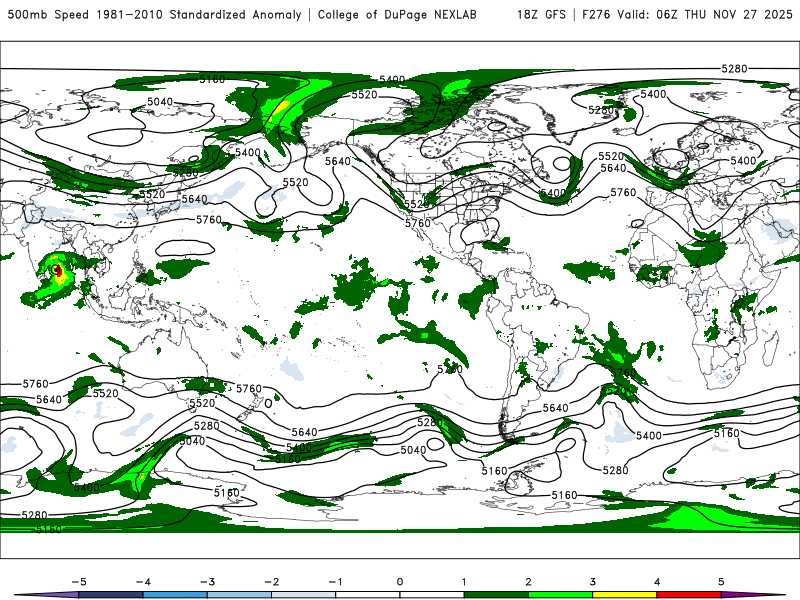Screen dimensions: 800x600
Task: Click the '1' colorbar tick label
Action: (x=464, y=582)
